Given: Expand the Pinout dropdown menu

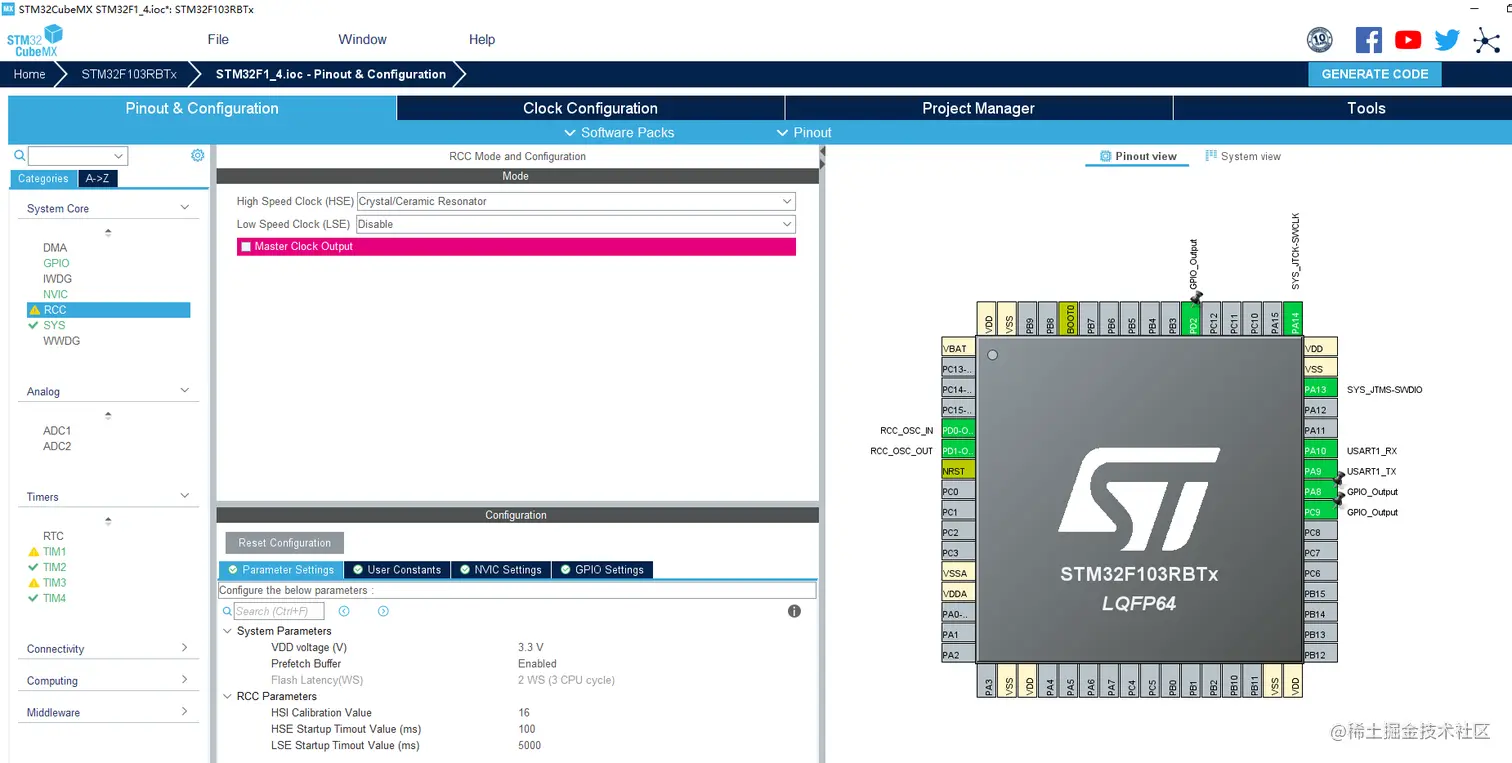Looking at the screenshot, I should point(804,132).
